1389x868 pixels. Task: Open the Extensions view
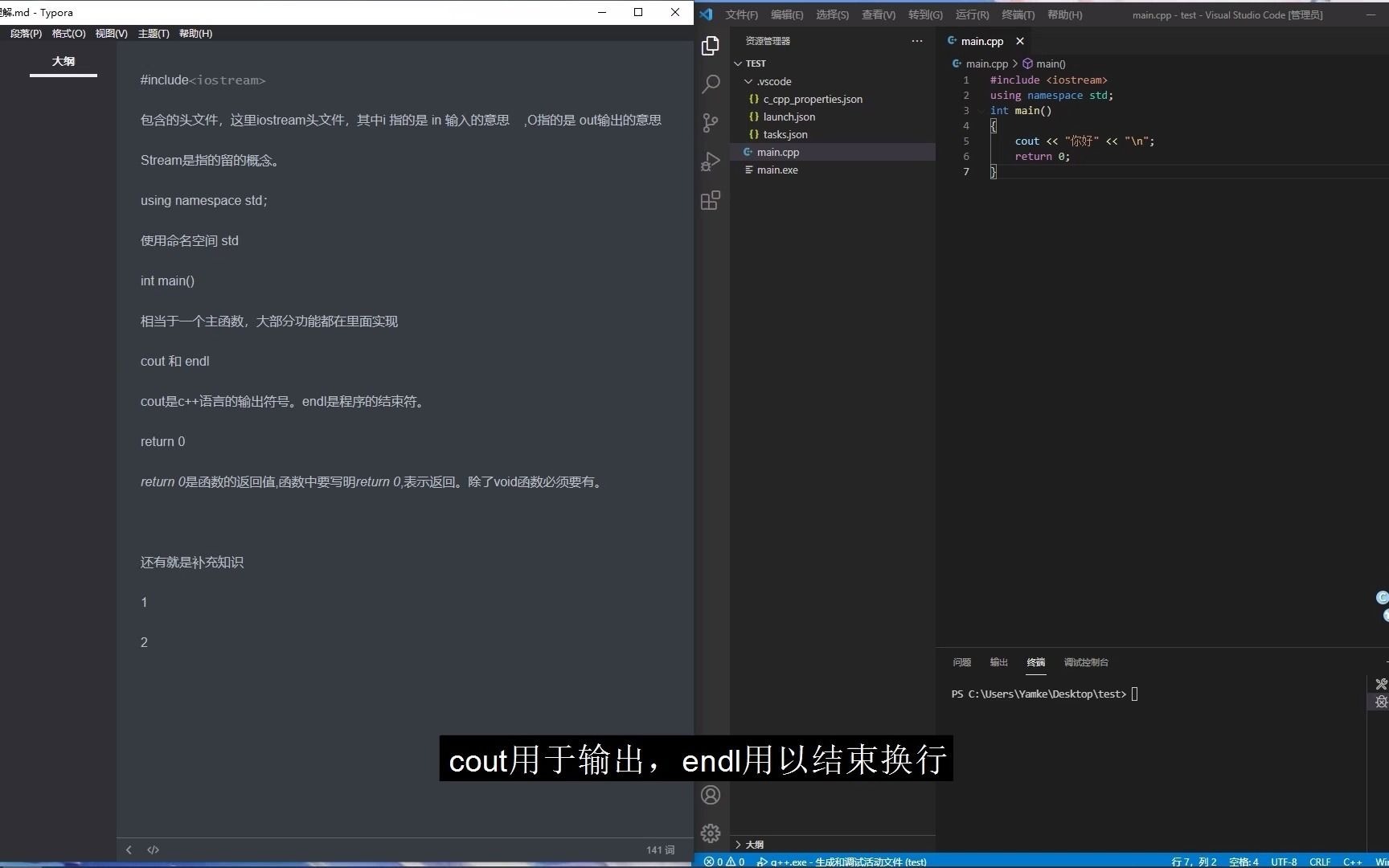pos(711,200)
